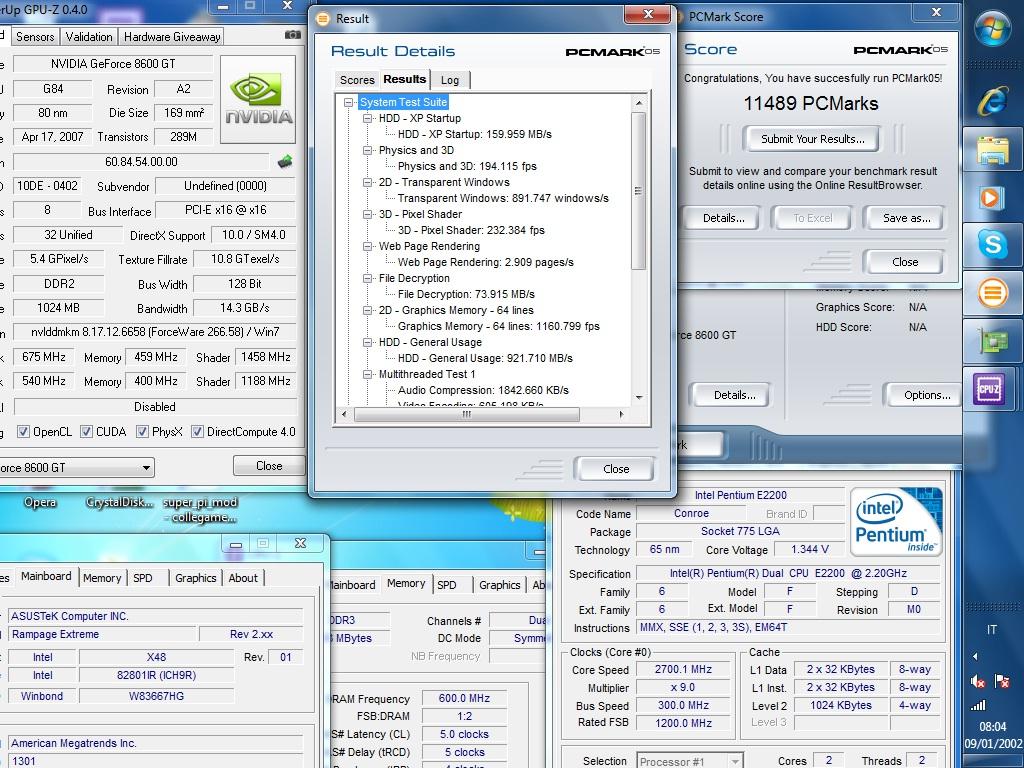Open the super_pi_mod desktop shortcut
This screenshot has width=1024, height=768.
[200, 509]
